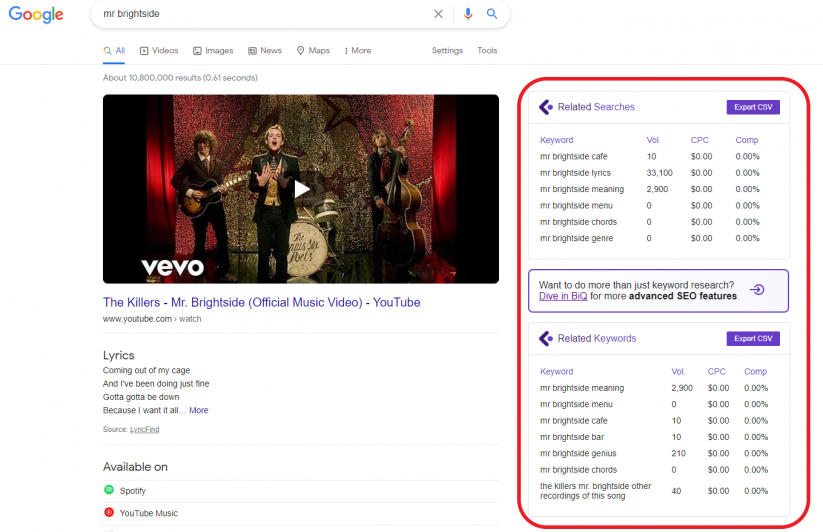Open the All results tab
This screenshot has width=823, height=532.
click(114, 51)
